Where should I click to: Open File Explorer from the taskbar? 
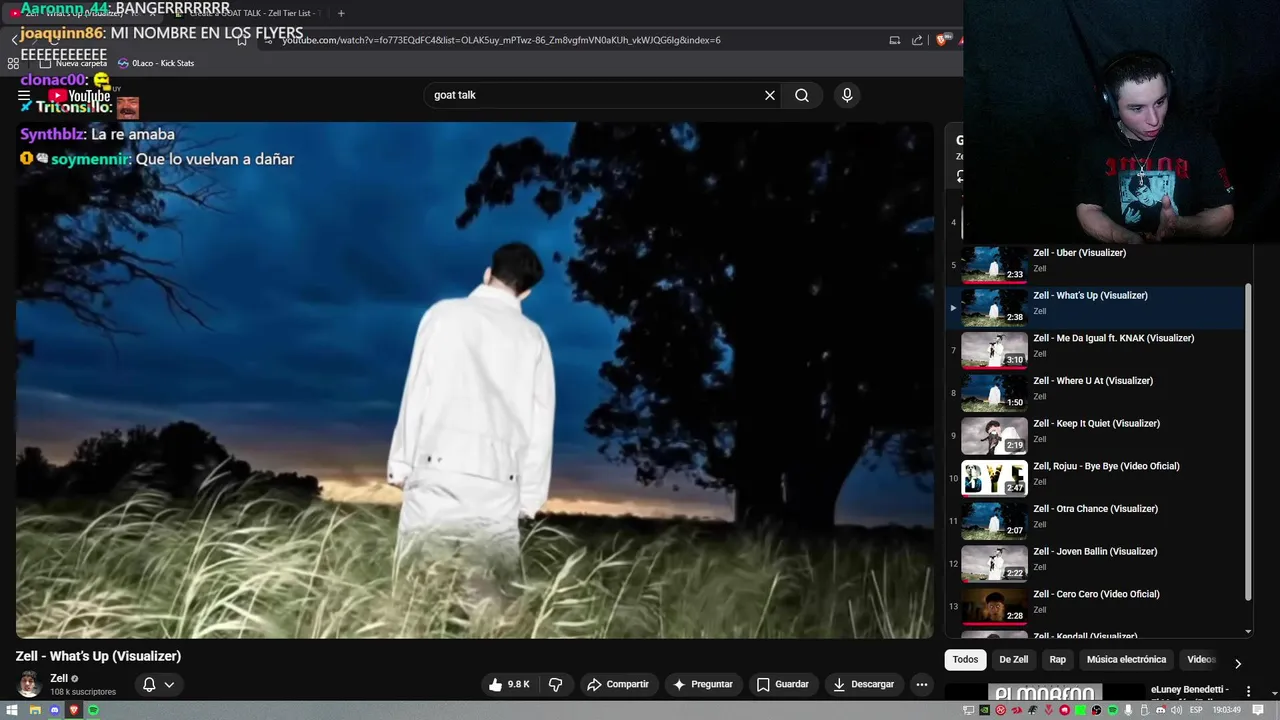click(35, 710)
